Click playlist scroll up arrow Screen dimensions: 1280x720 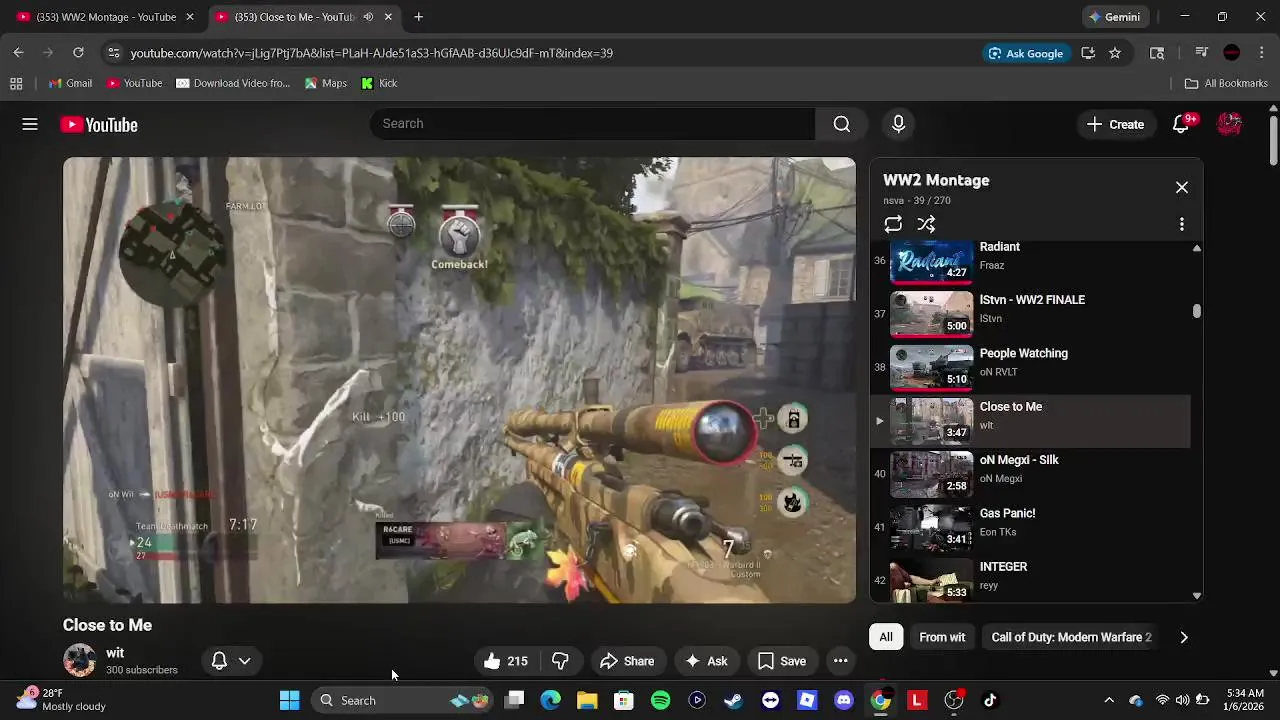click(1196, 248)
